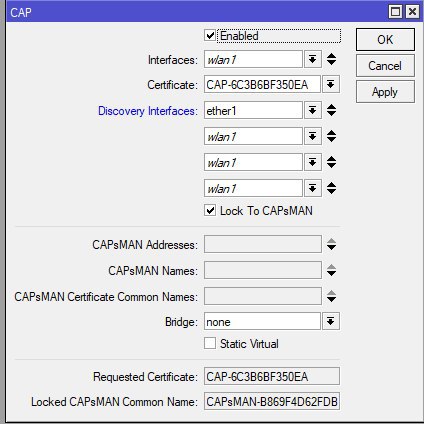The height and width of the screenshot is (424, 424).
Task: Click the blue Discovery Interfaces label
Action: [x=148, y=111]
